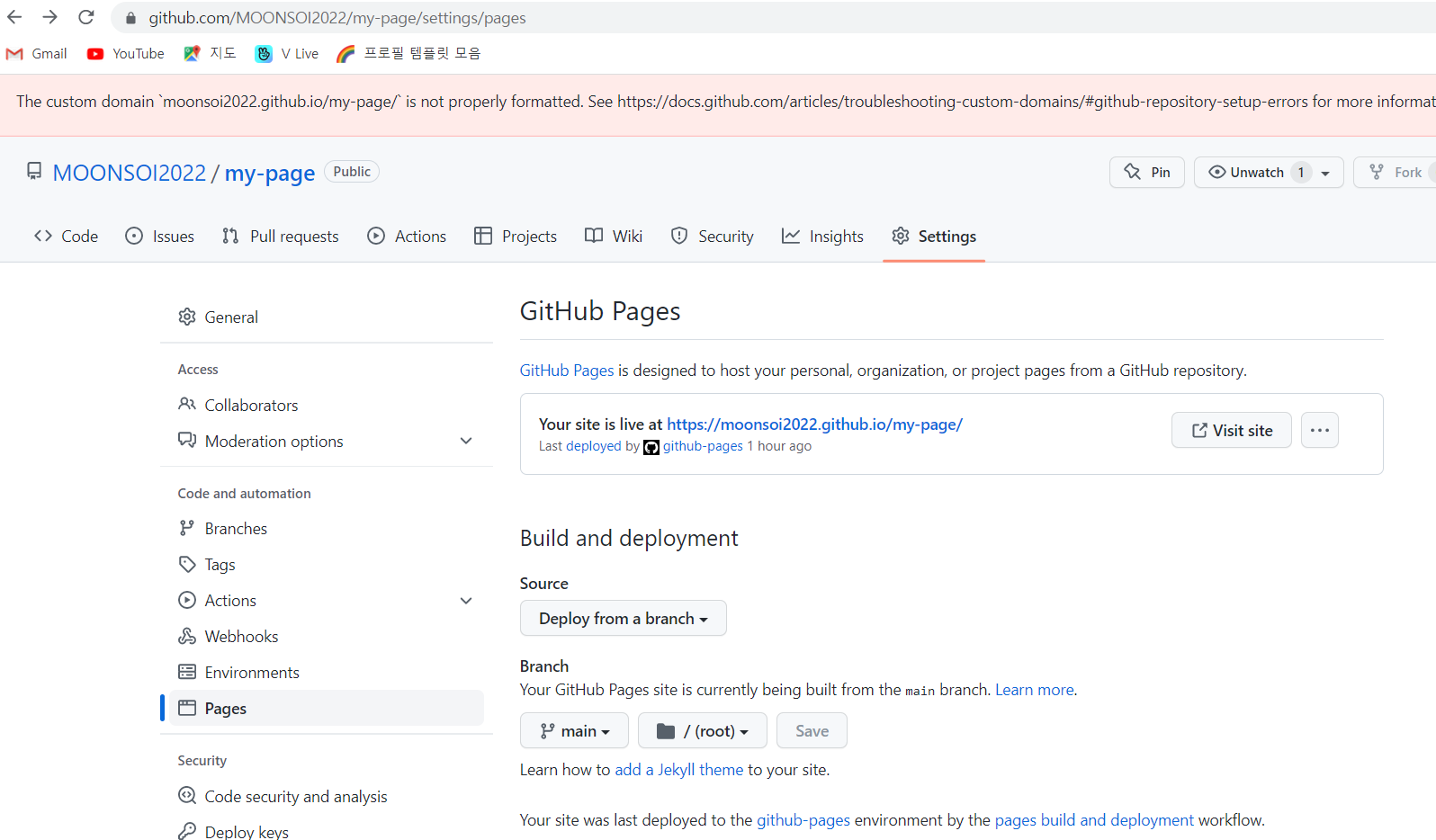1436x840 pixels.
Task: Open the 프로필 템플릿 모음 bookmark
Action: pos(408,54)
